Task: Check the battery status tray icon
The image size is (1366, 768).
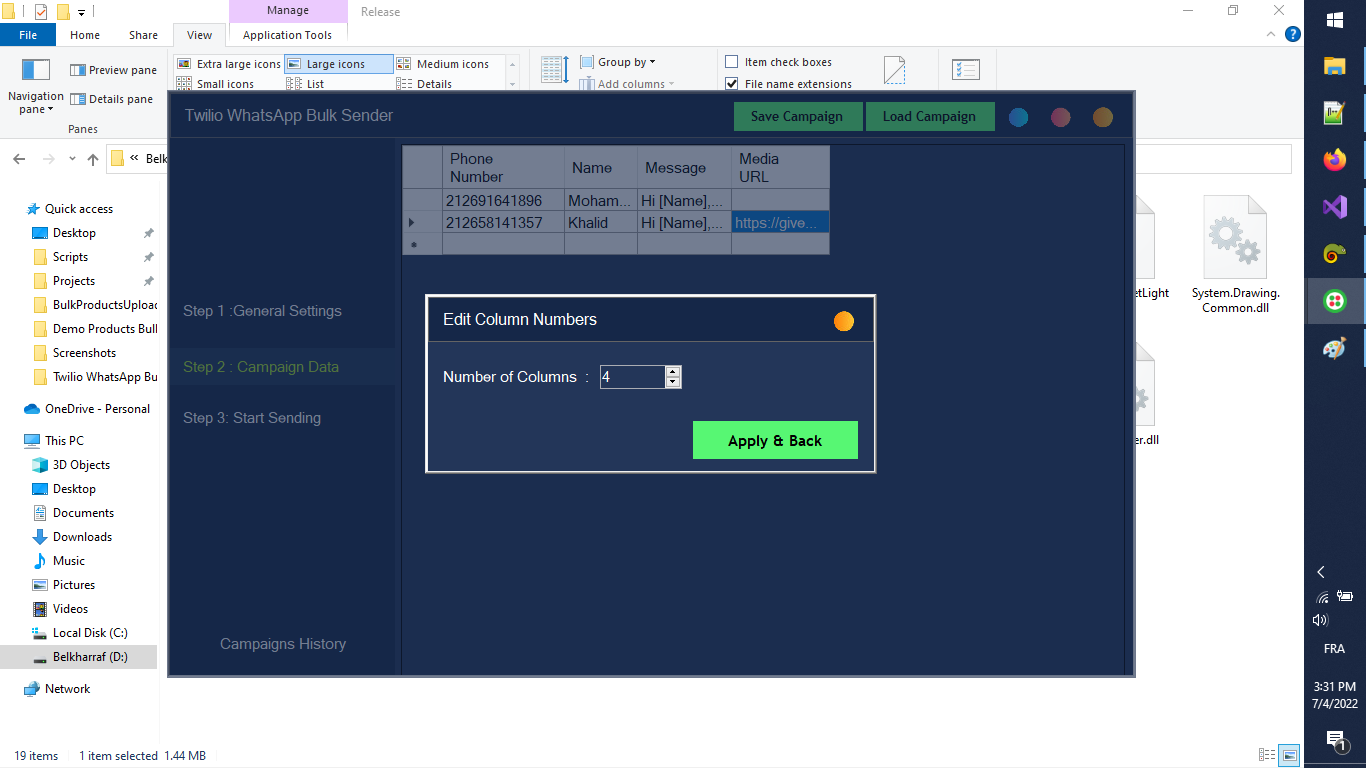Action: coord(1345,596)
